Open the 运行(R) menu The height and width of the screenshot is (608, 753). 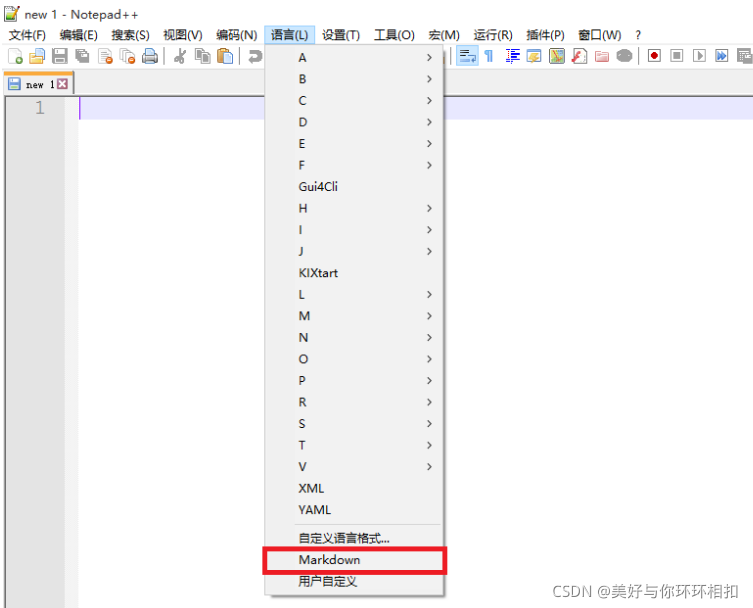click(493, 35)
